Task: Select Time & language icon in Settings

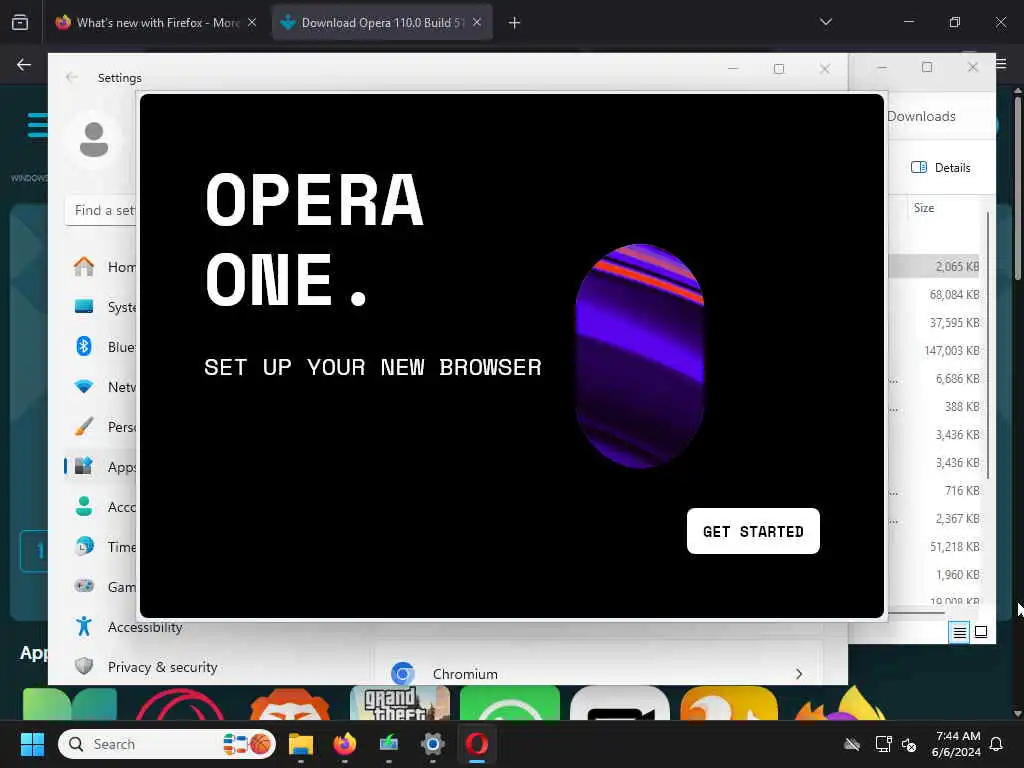Action: point(84,546)
